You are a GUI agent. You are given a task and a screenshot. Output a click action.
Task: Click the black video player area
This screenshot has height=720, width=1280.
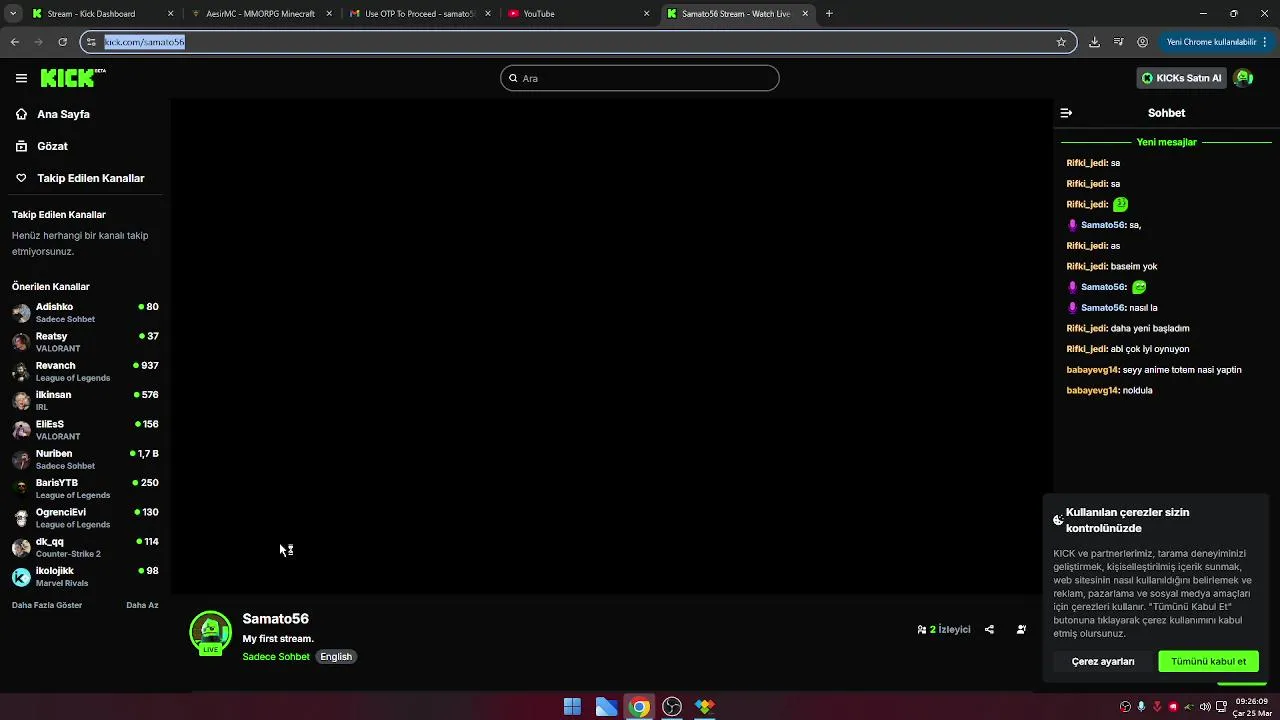pyautogui.click(x=611, y=346)
